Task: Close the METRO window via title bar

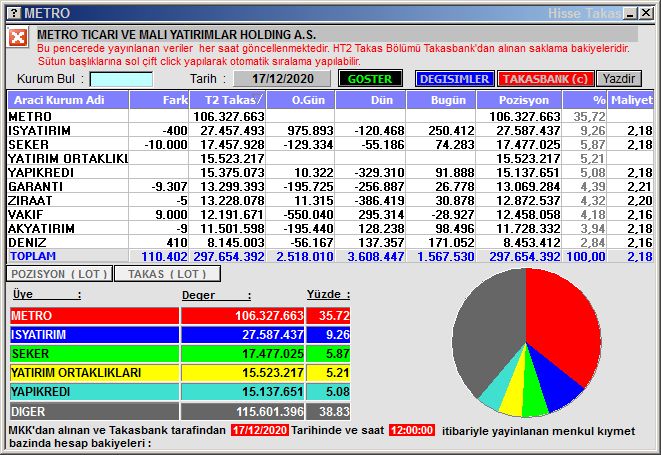Action: [646, 13]
